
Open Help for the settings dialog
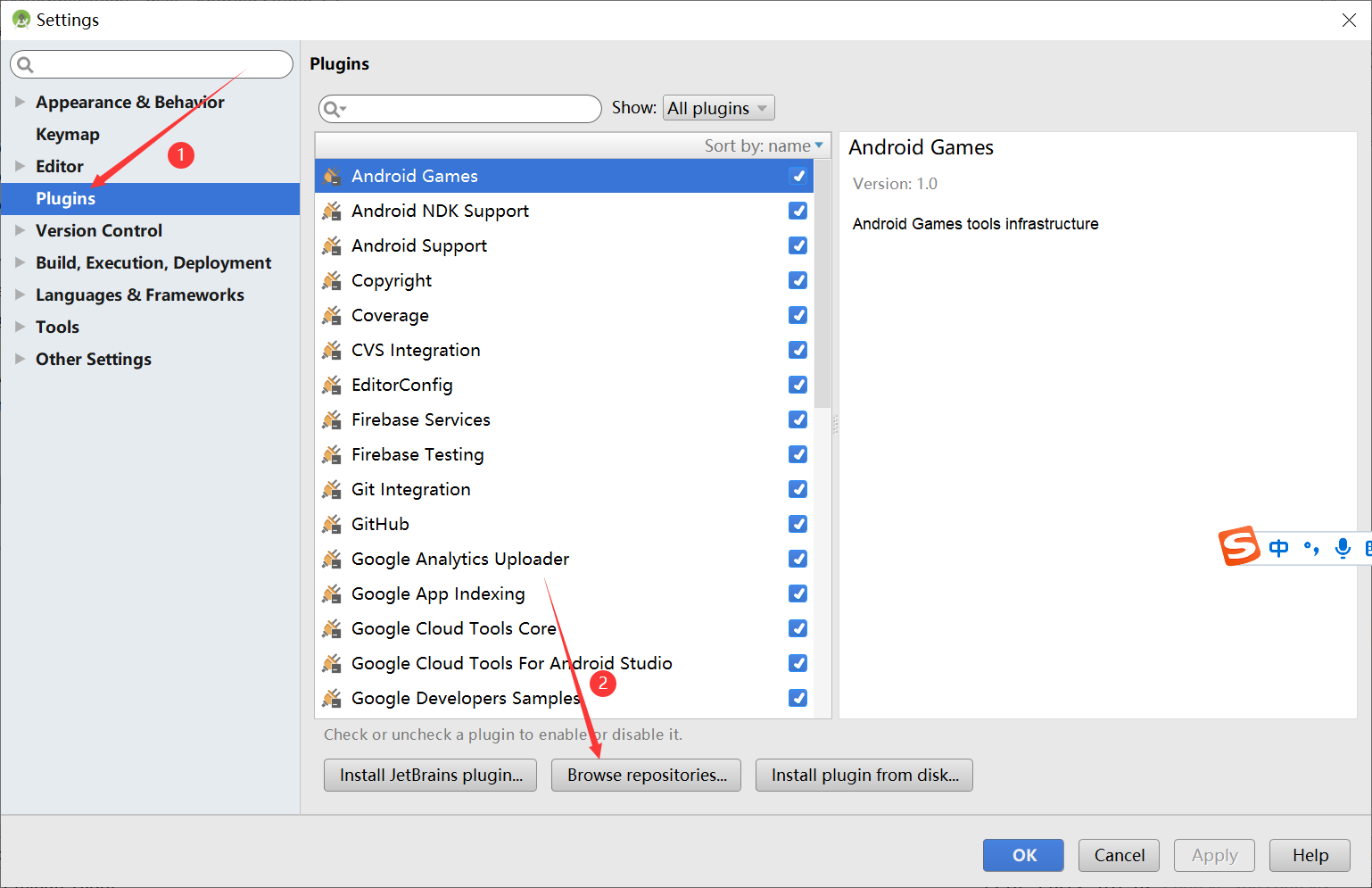pyautogui.click(x=1310, y=855)
